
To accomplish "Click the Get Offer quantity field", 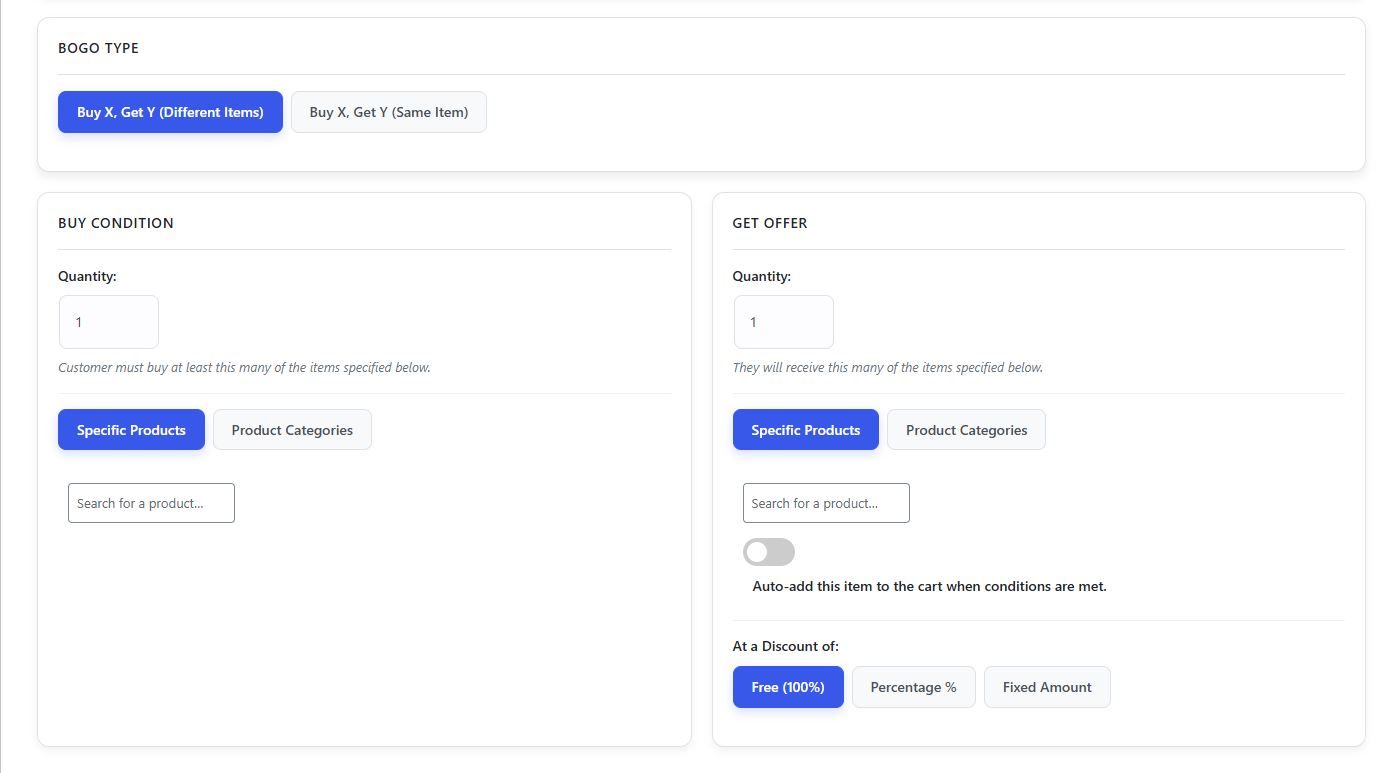I will click(x=783, y=321).
